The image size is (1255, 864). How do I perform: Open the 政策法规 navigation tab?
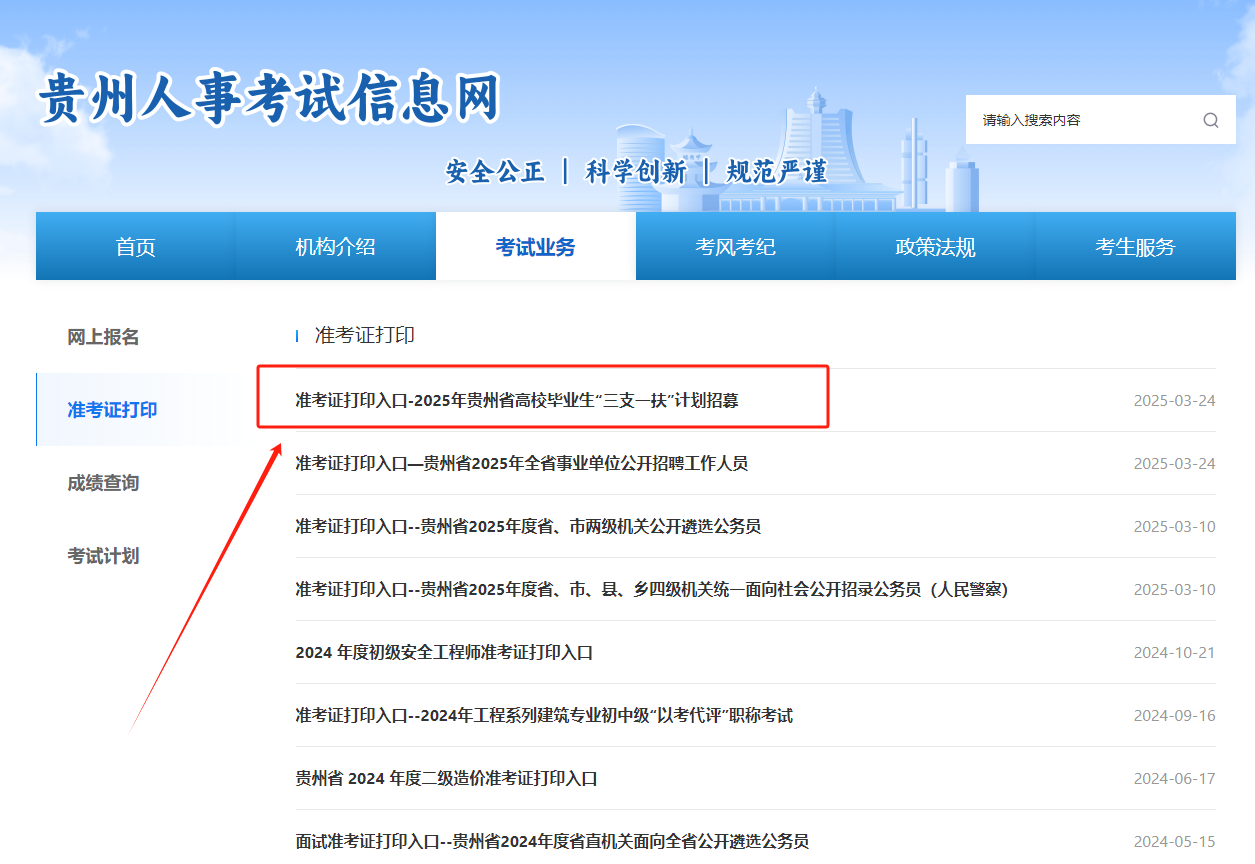tap(935, 247)
